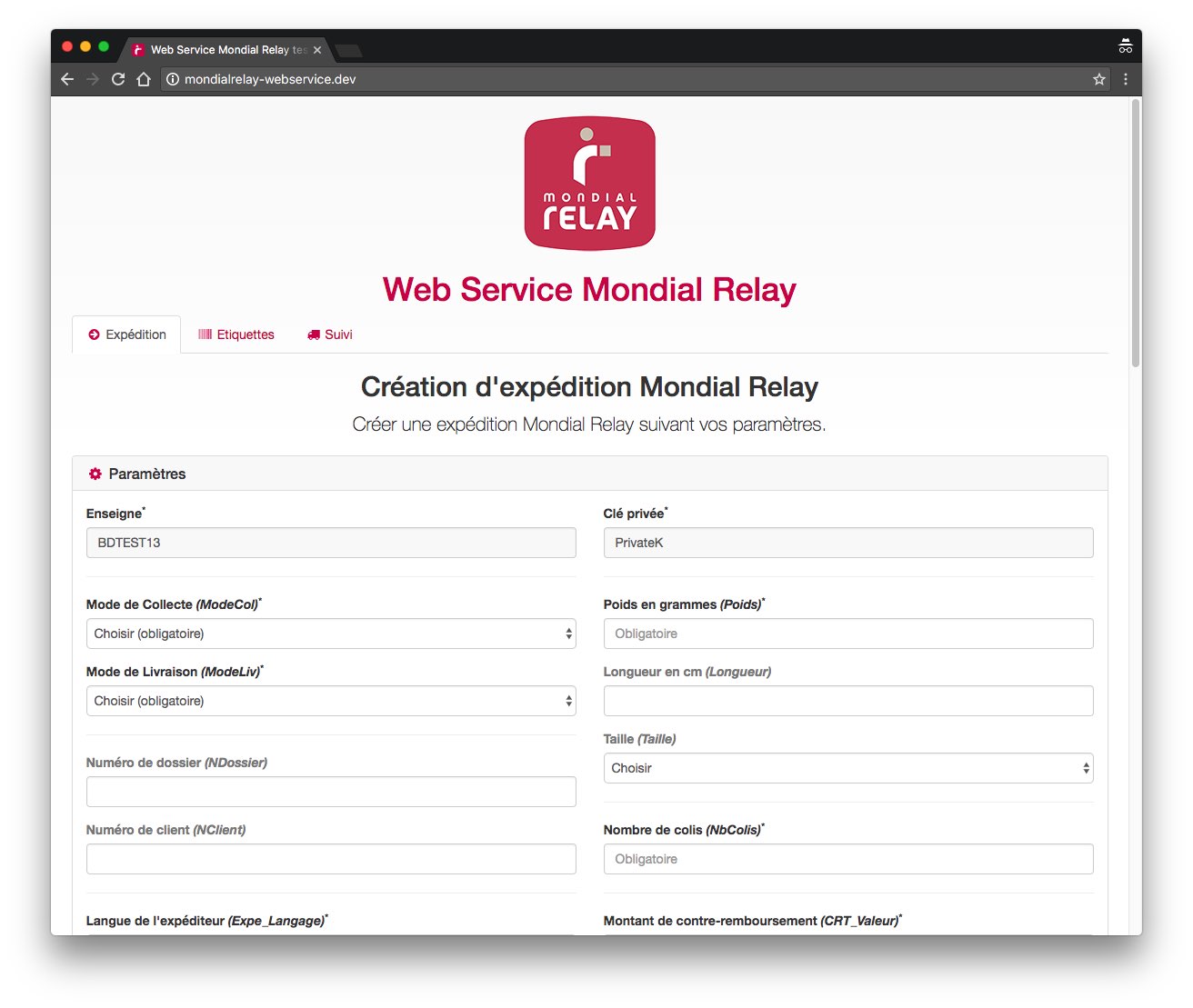Viewport: 1193px width, 1008px height.
Task: Switch to the Etiquettes tab
Action: pos(236,334)
